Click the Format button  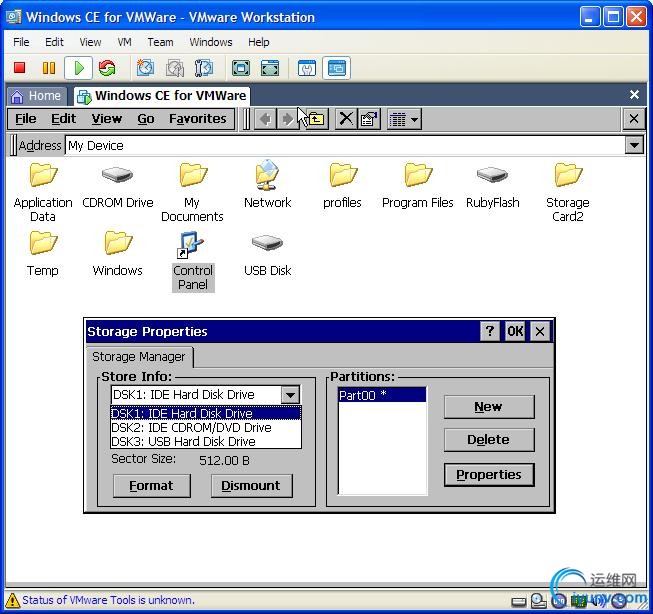(151, 486)
